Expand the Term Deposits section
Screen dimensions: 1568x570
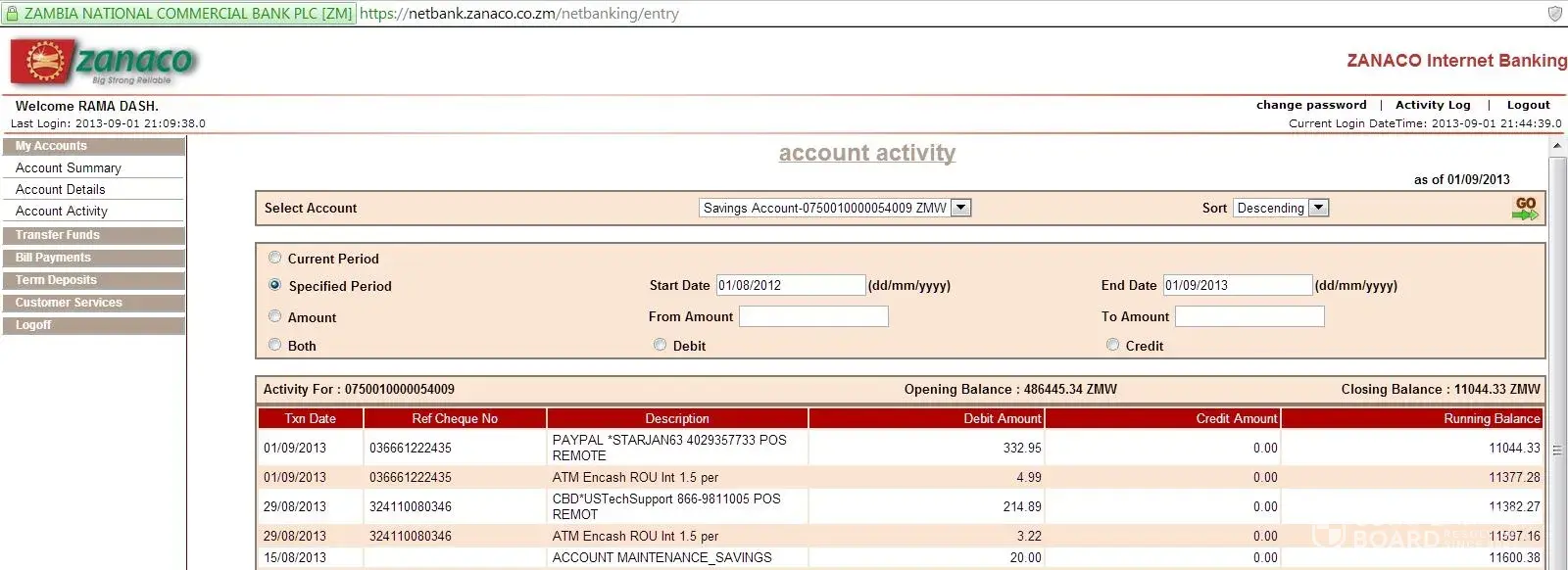pyautogui.click(x=93, y=280)
